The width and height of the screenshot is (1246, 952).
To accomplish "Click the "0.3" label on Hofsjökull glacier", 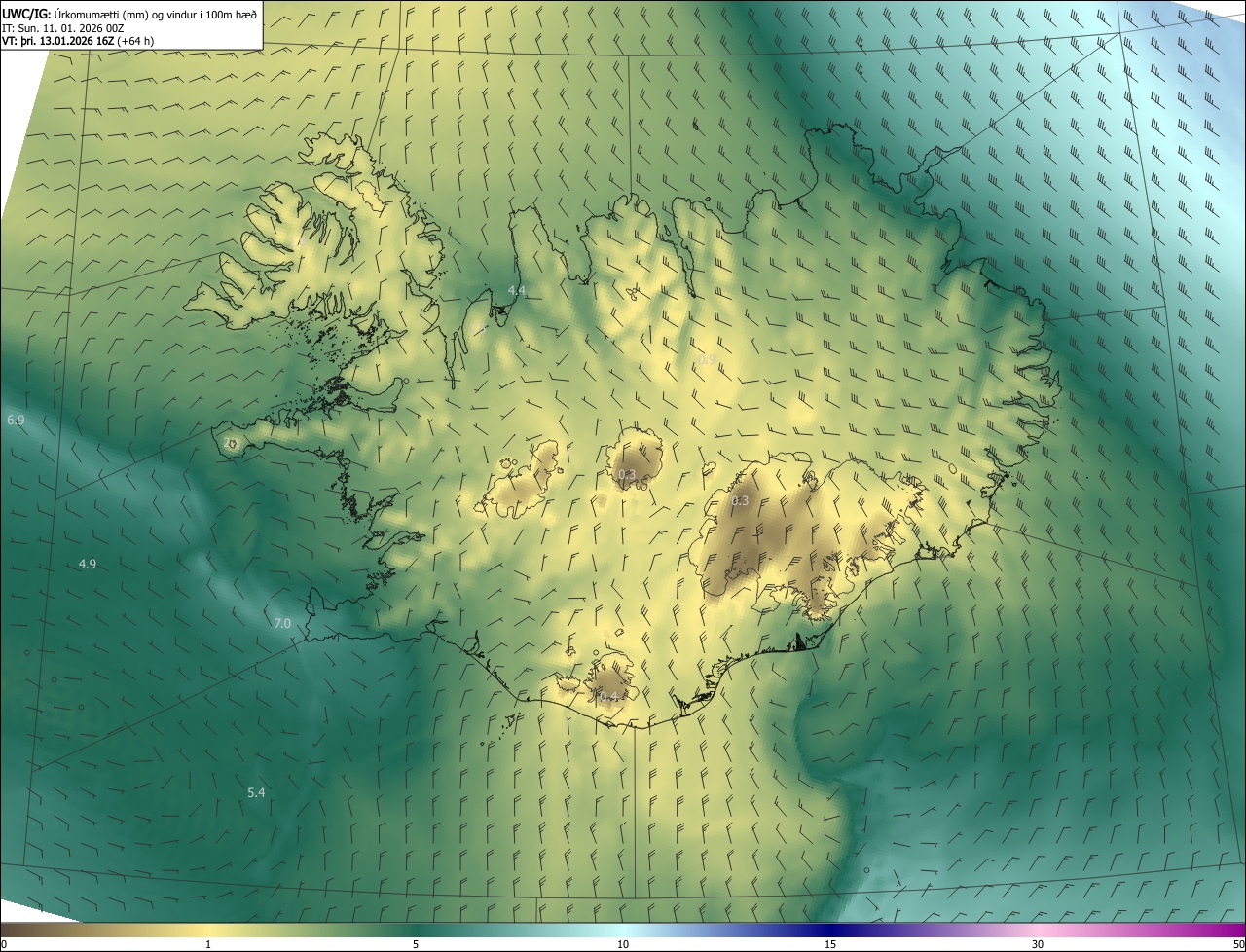I will (627, 475).
